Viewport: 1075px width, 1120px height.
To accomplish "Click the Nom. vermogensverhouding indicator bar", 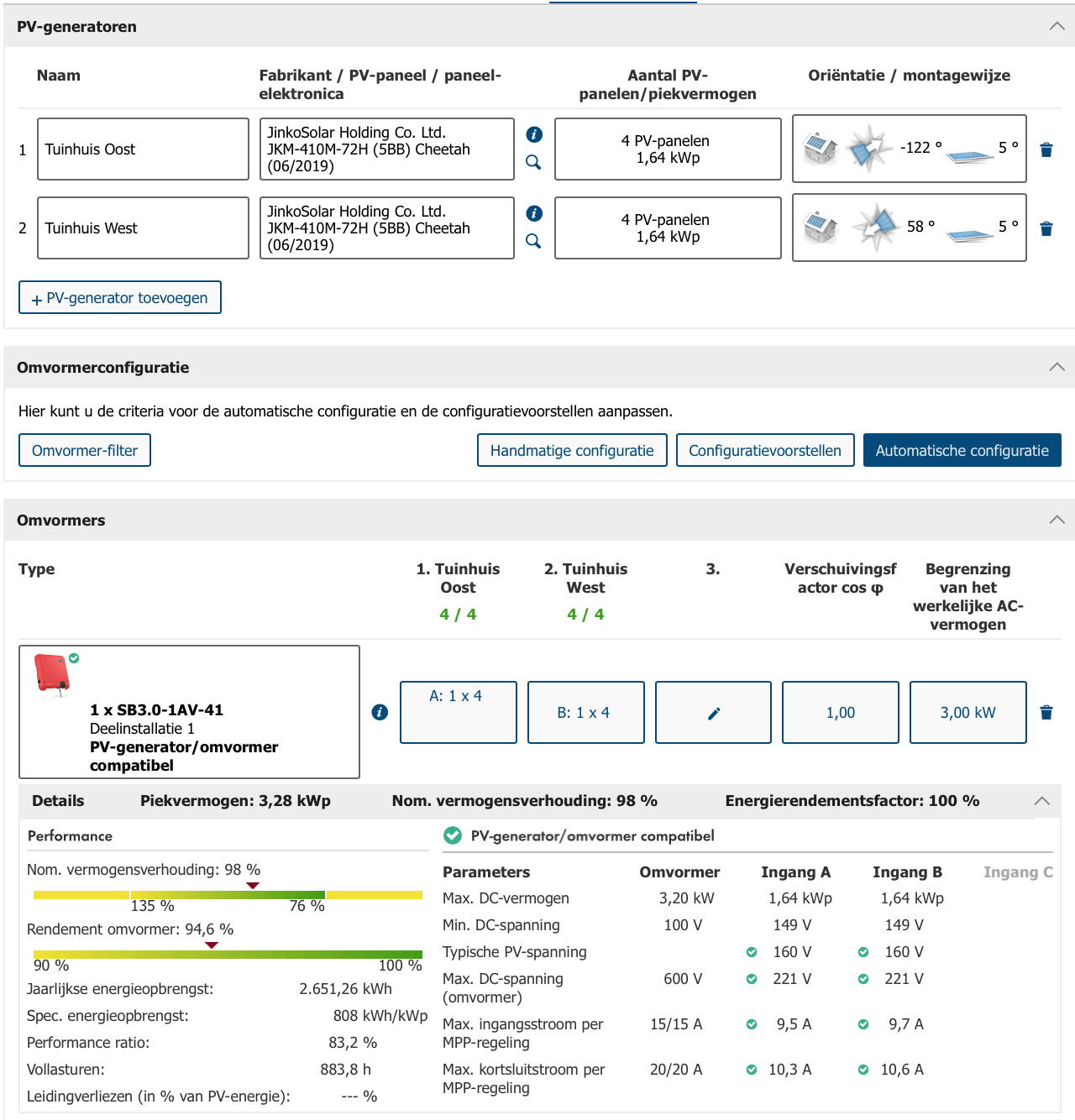I will click(x=228, y=895).
